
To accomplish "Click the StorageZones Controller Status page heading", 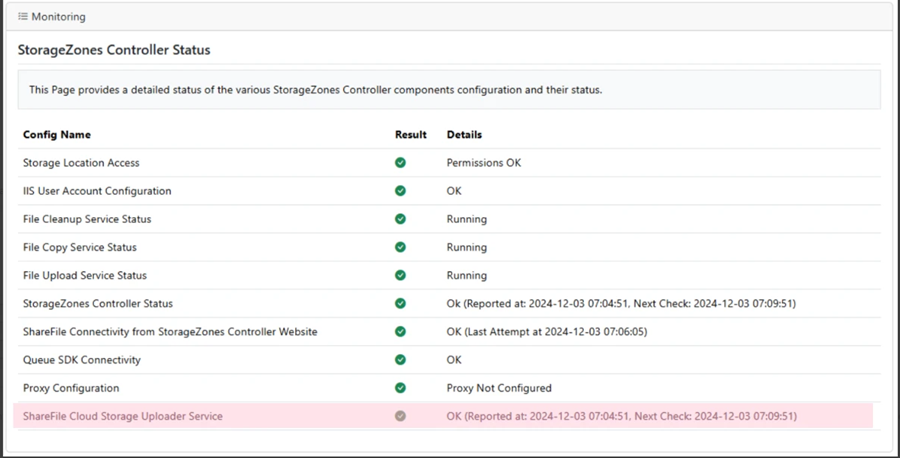I will (114, 50).
